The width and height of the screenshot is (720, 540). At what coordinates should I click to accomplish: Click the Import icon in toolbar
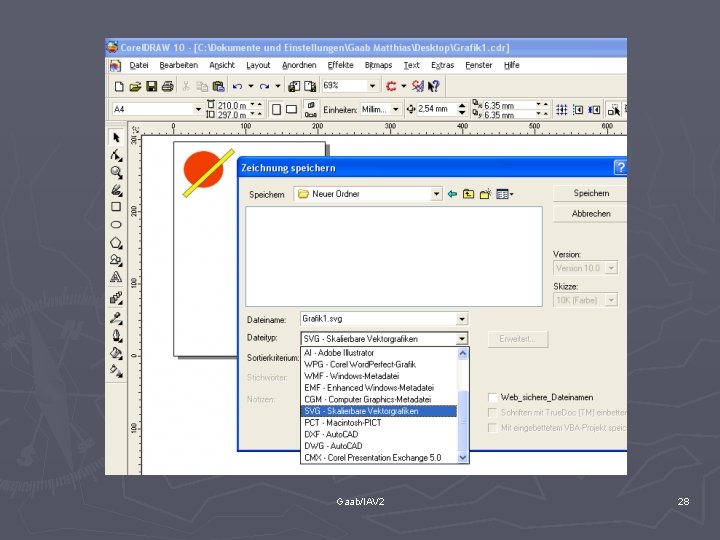pyautogui.click(x=294, y=86)
